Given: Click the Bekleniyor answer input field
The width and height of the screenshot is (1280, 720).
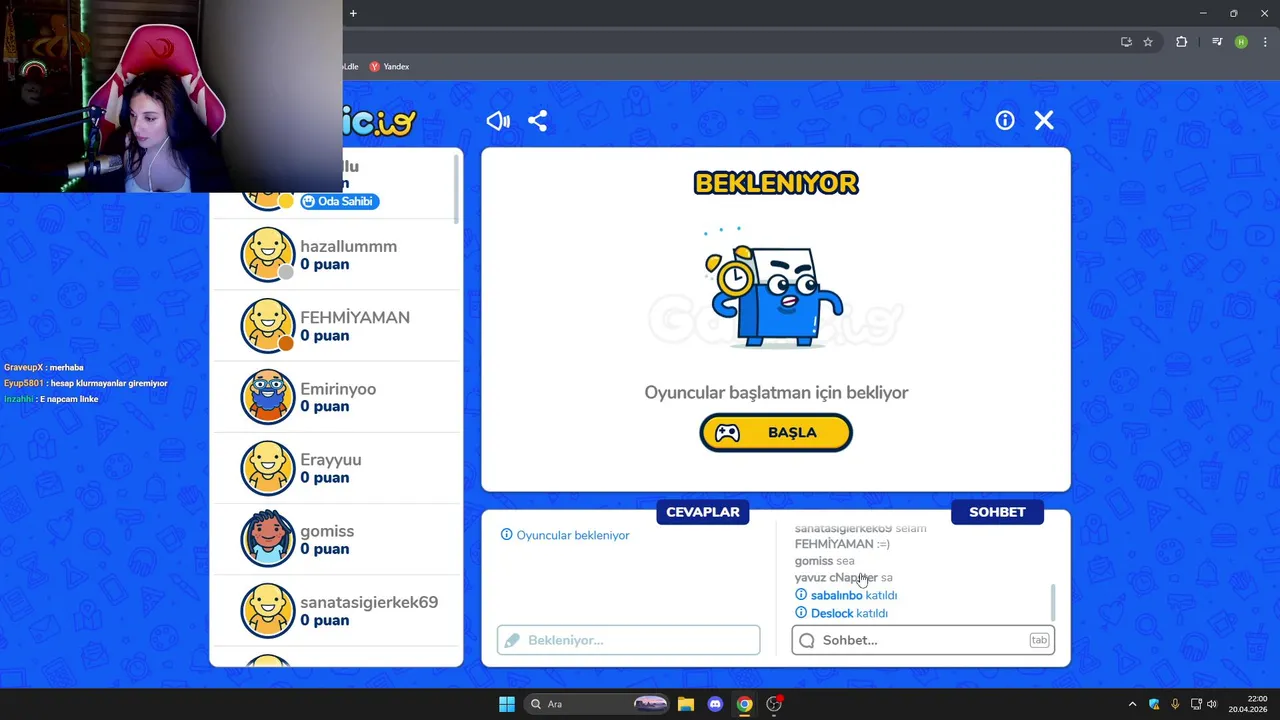Looking at the screenshot, I should coord(629,640).
